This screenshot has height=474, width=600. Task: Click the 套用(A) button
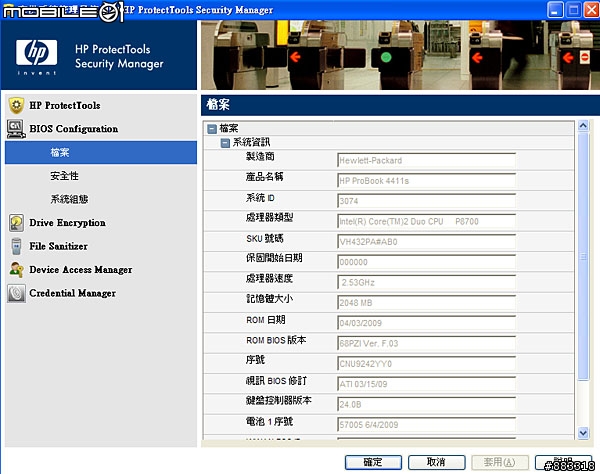pyautogui.click(x=500, y=462)
